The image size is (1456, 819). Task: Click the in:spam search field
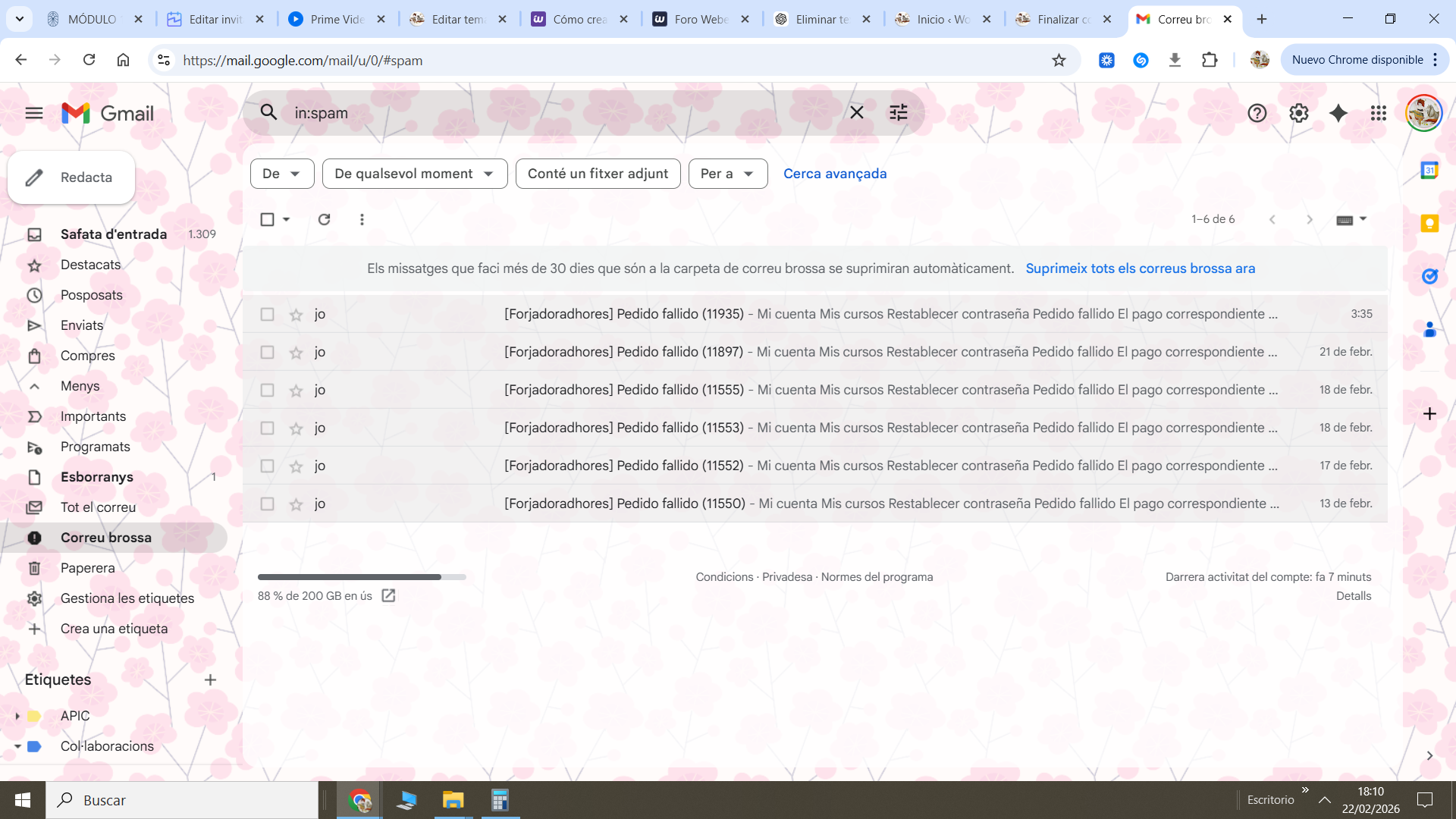click(561, 113)
